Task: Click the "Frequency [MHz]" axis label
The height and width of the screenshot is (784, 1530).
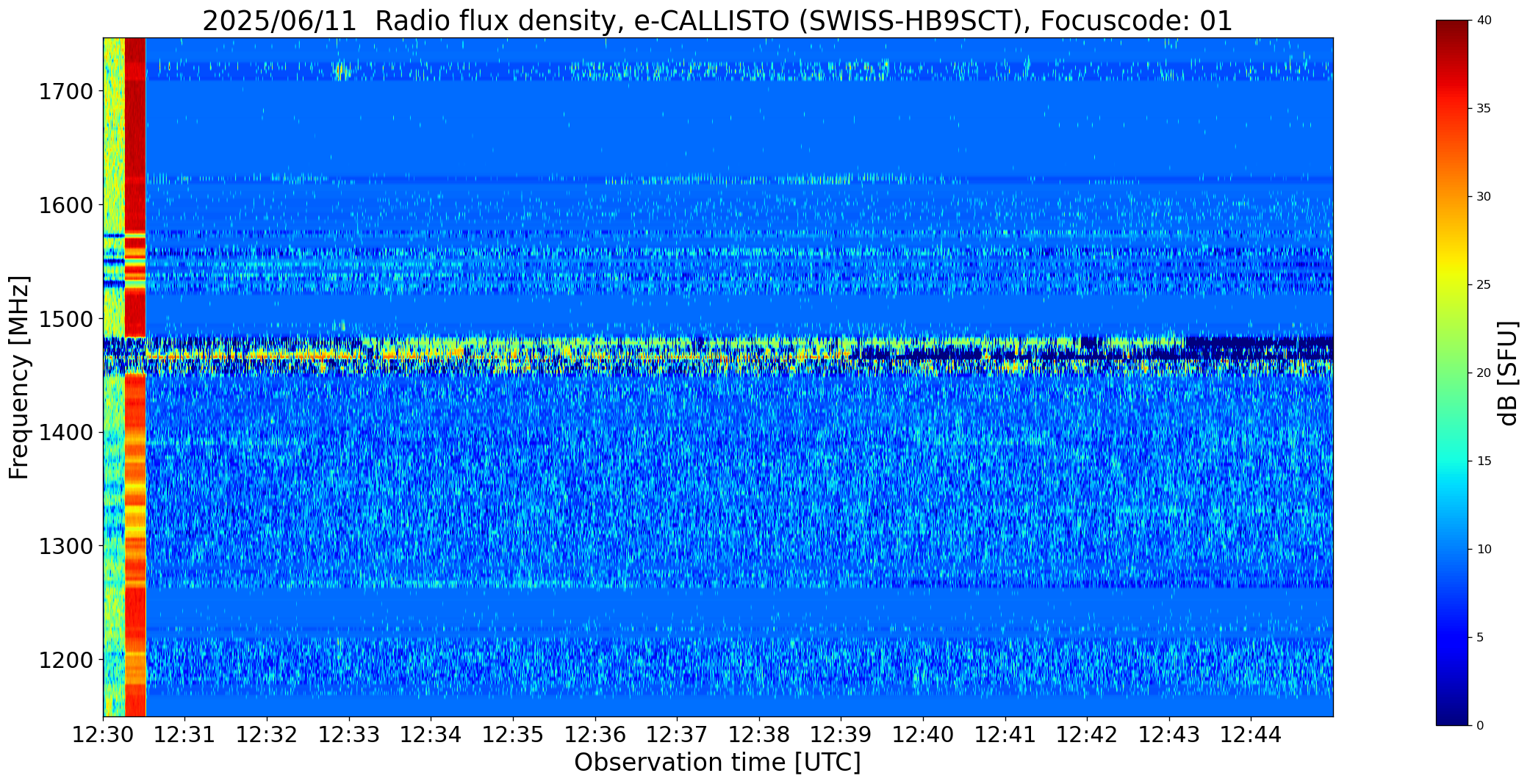Action: point(19,377)
